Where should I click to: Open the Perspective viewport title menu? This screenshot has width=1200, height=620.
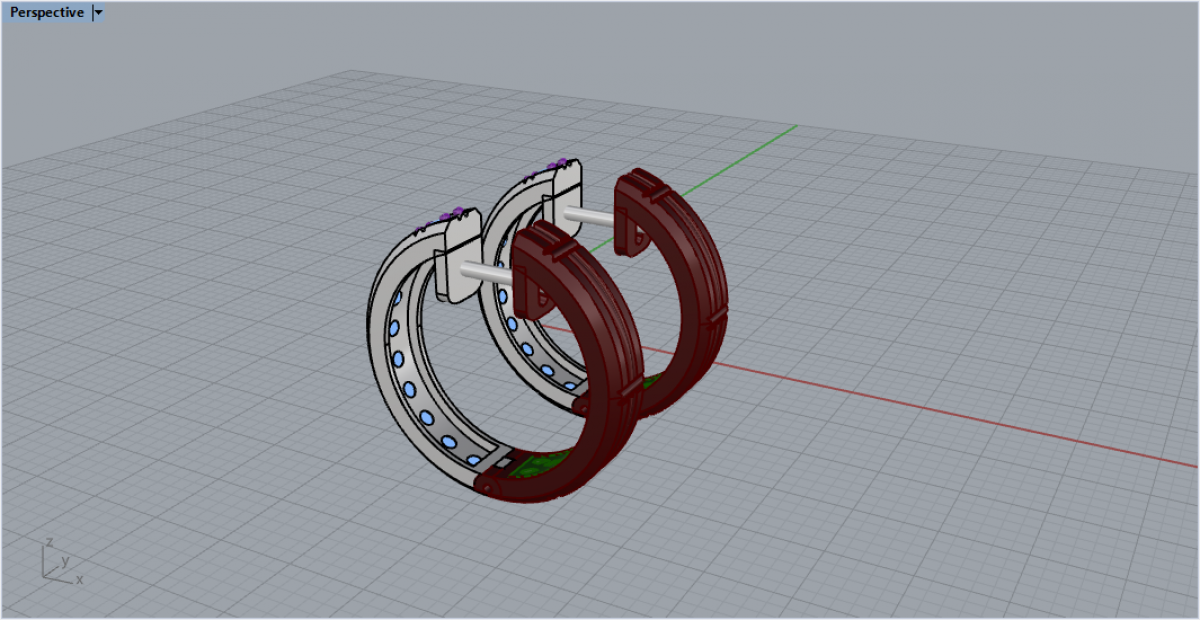pyautogui.click(x=47, y=13)
